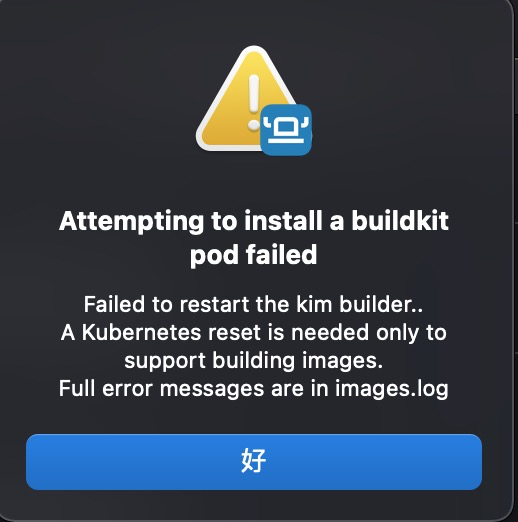Click 'Full error messages are in images.log' line
The width and height of the screenshot is (518, 522).
(254, 389)
